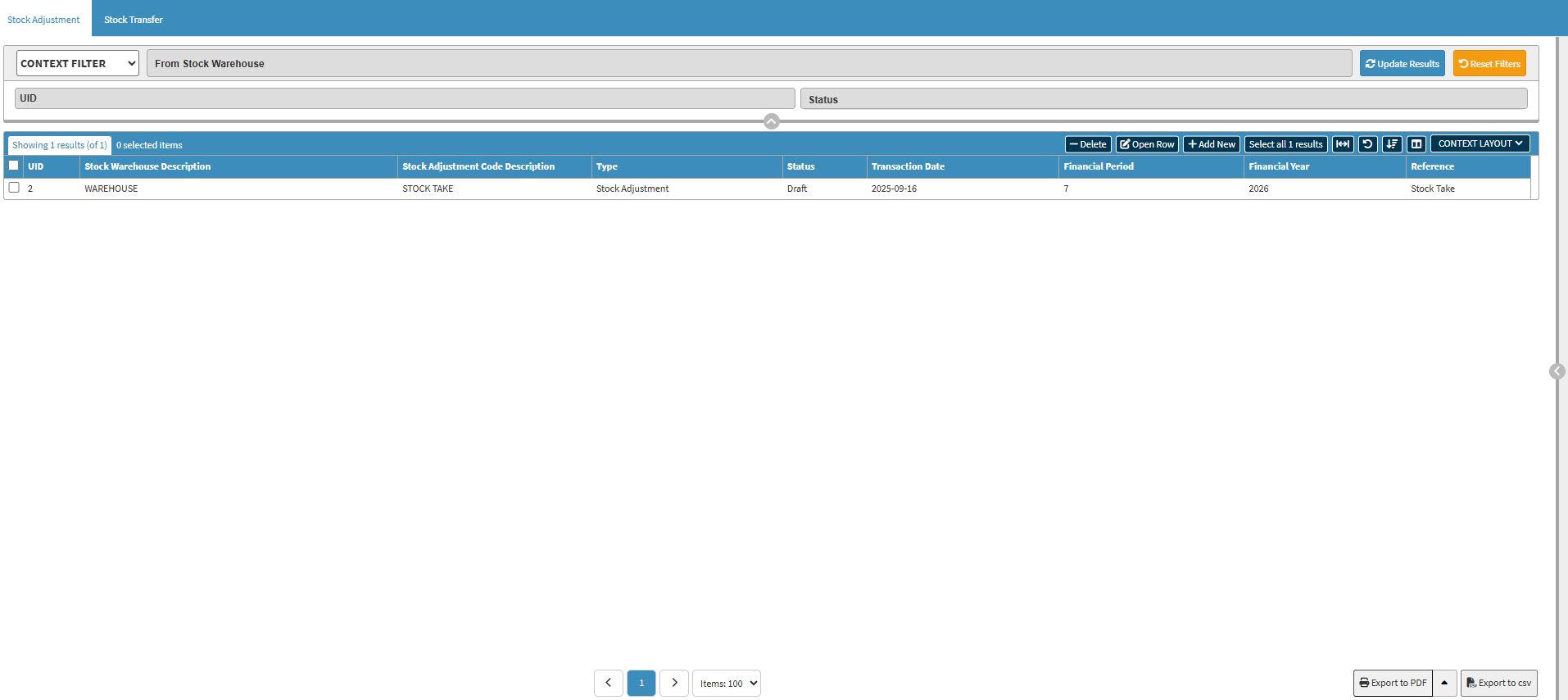Click the reset layout undo icon
This screenshot has height=700, width=1568.
[x=1367, y=144]
